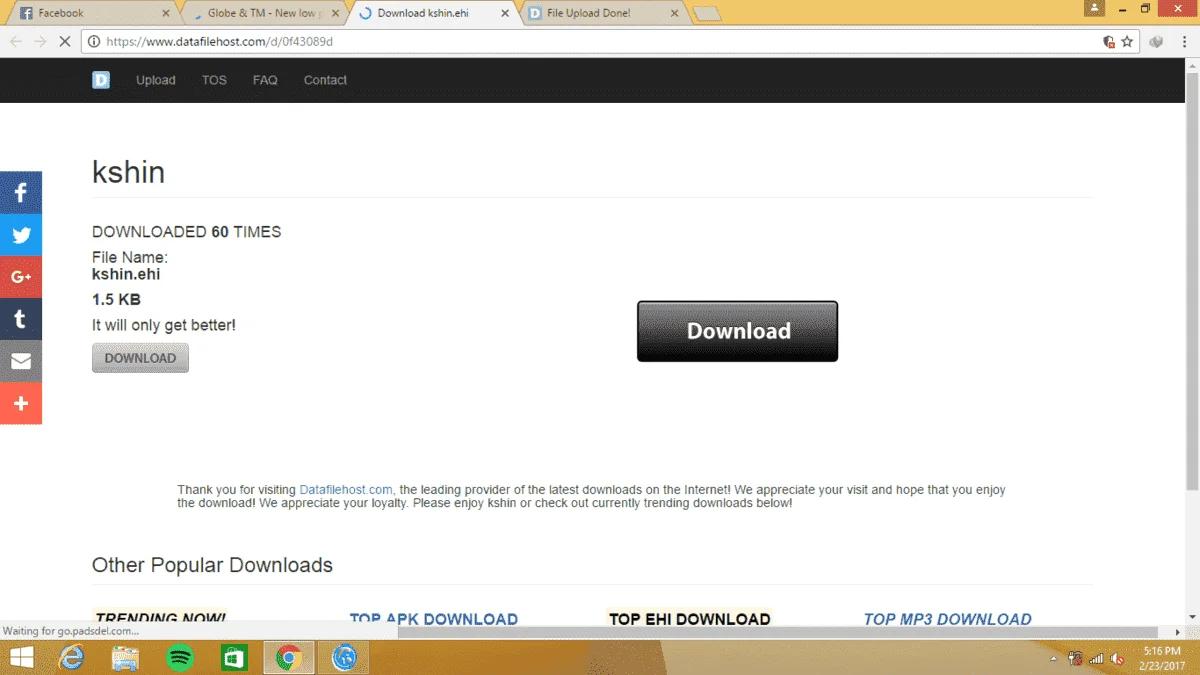This screenshot has height=675, width=1200.
Task: Click the Datafilehost logo icon in navbar
Action: click(101, 80)
